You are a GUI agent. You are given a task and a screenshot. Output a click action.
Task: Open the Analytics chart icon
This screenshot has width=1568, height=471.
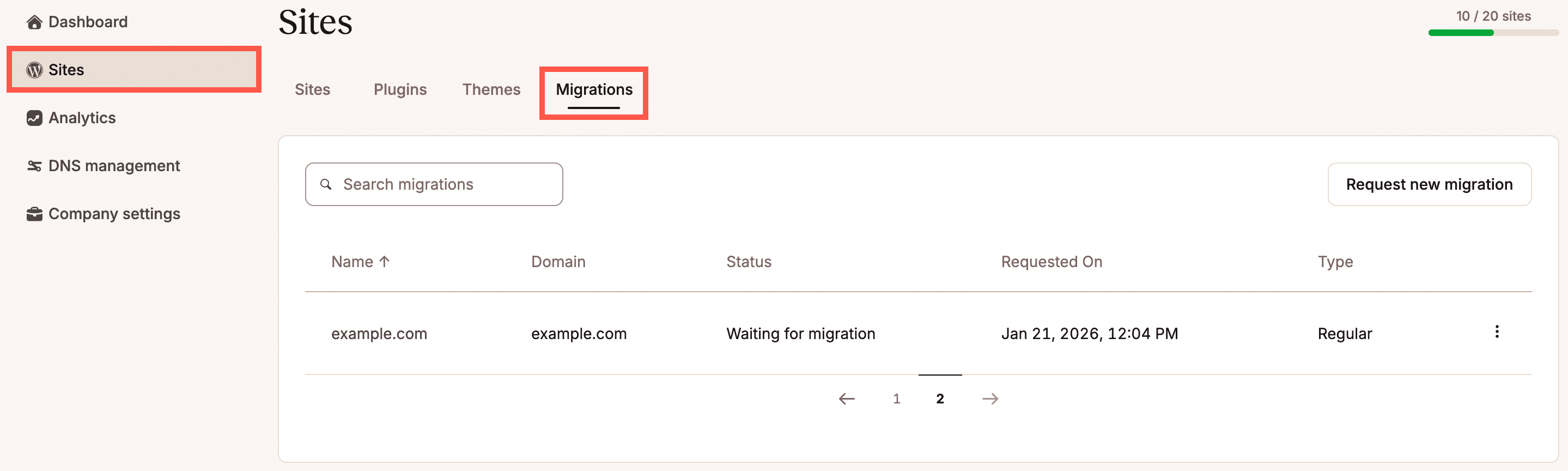pos(35,118)
